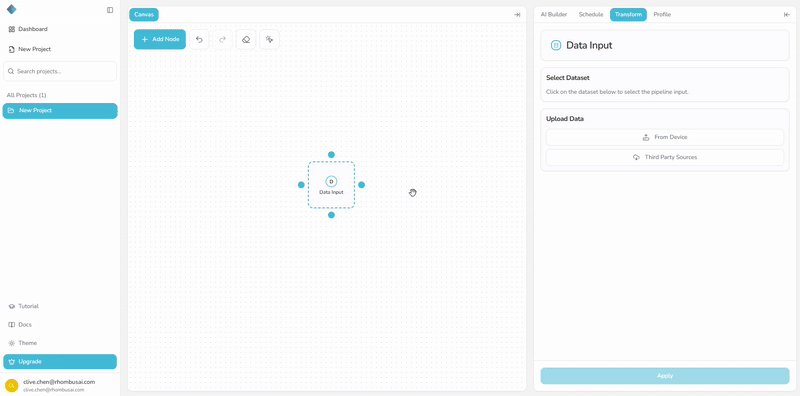Click the yellow user avatar
This screenshot has height=396, width=800.
pos(11,385)
